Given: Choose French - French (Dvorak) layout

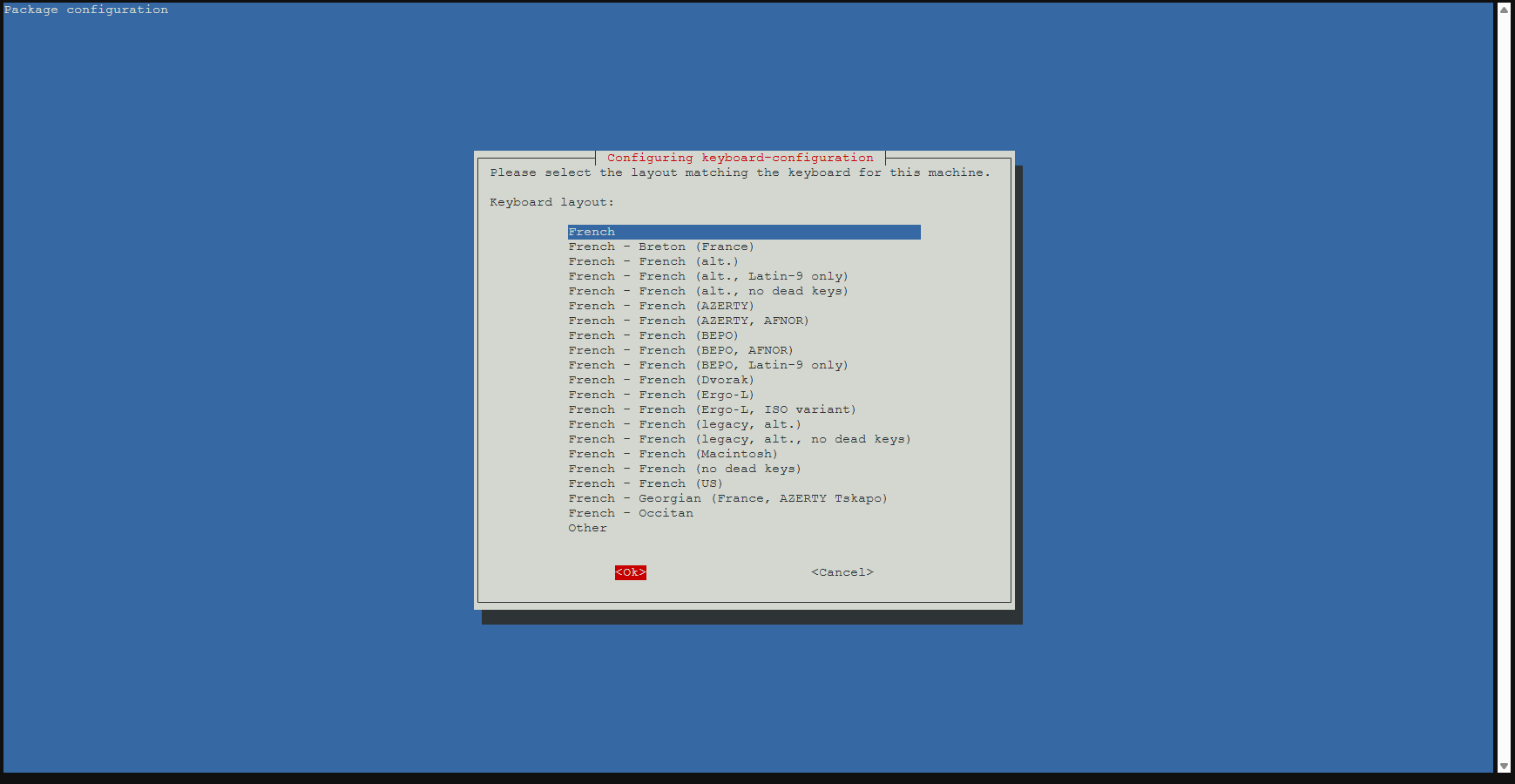Looking at the screenshot, I should click(661, 380).
